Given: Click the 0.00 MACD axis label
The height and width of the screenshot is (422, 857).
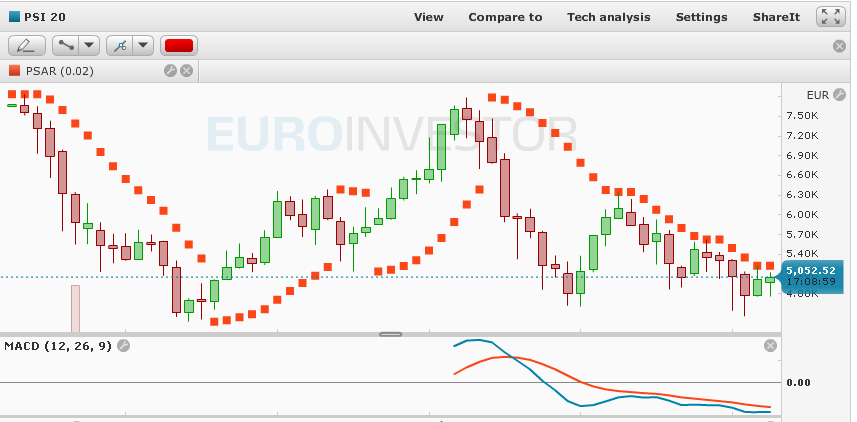Looking at the screenshot, I should click(798, 382).
